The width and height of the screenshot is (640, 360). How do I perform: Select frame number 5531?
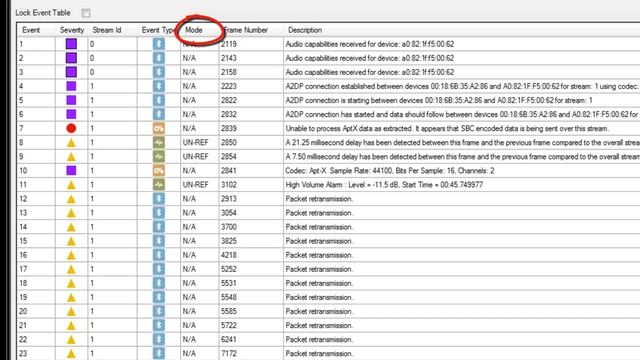[229, 283]
